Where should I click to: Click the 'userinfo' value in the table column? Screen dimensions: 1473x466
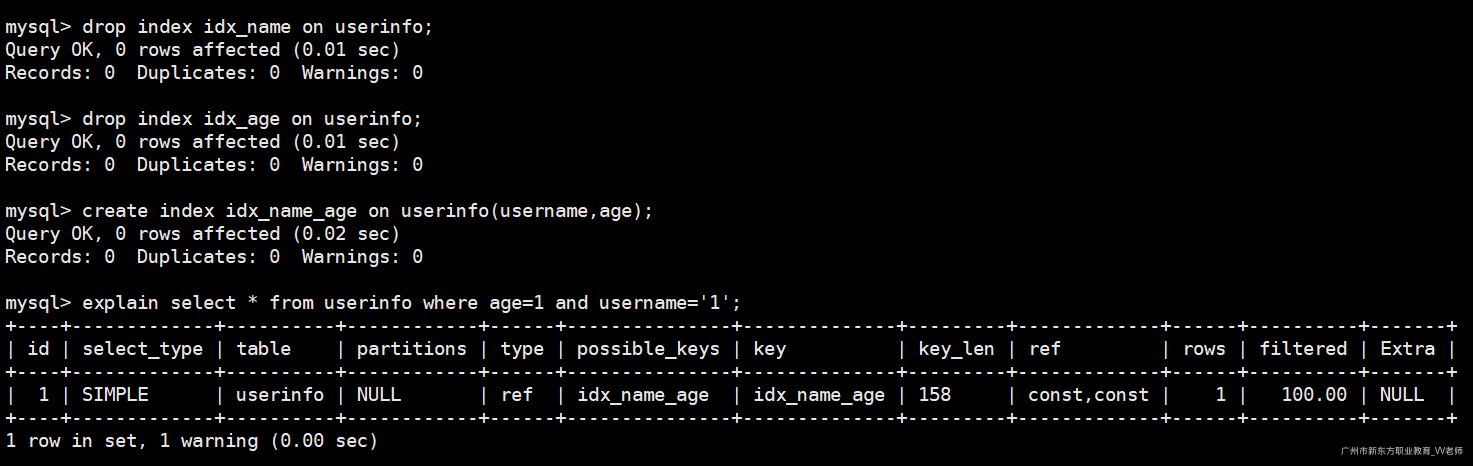point(280,395)
